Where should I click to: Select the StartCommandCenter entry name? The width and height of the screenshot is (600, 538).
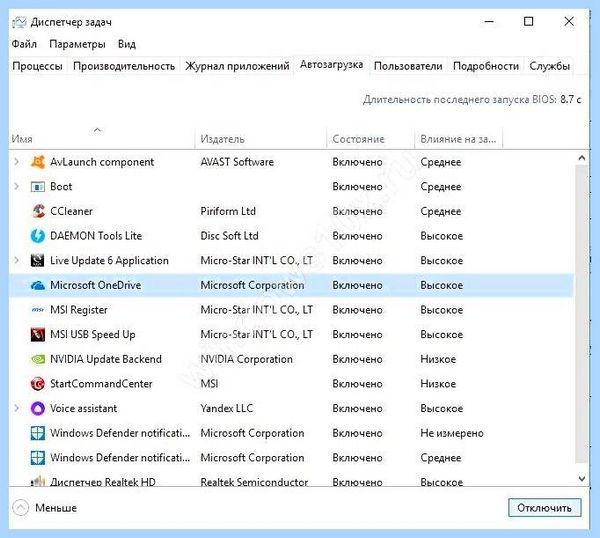point(101,383)
